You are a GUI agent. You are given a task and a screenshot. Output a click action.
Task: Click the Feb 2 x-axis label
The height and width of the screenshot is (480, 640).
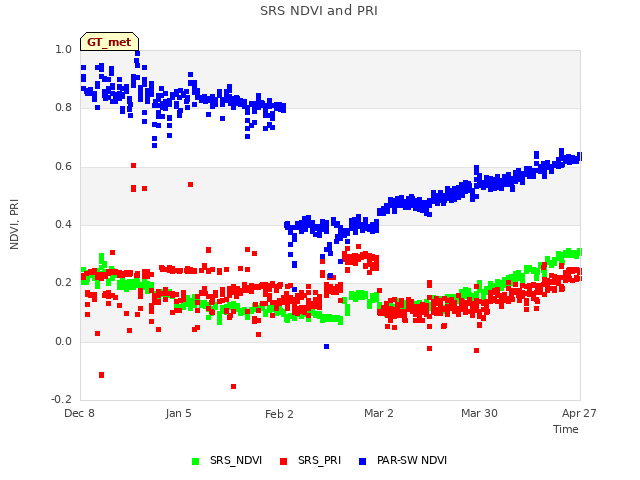(x=279, y=414)
